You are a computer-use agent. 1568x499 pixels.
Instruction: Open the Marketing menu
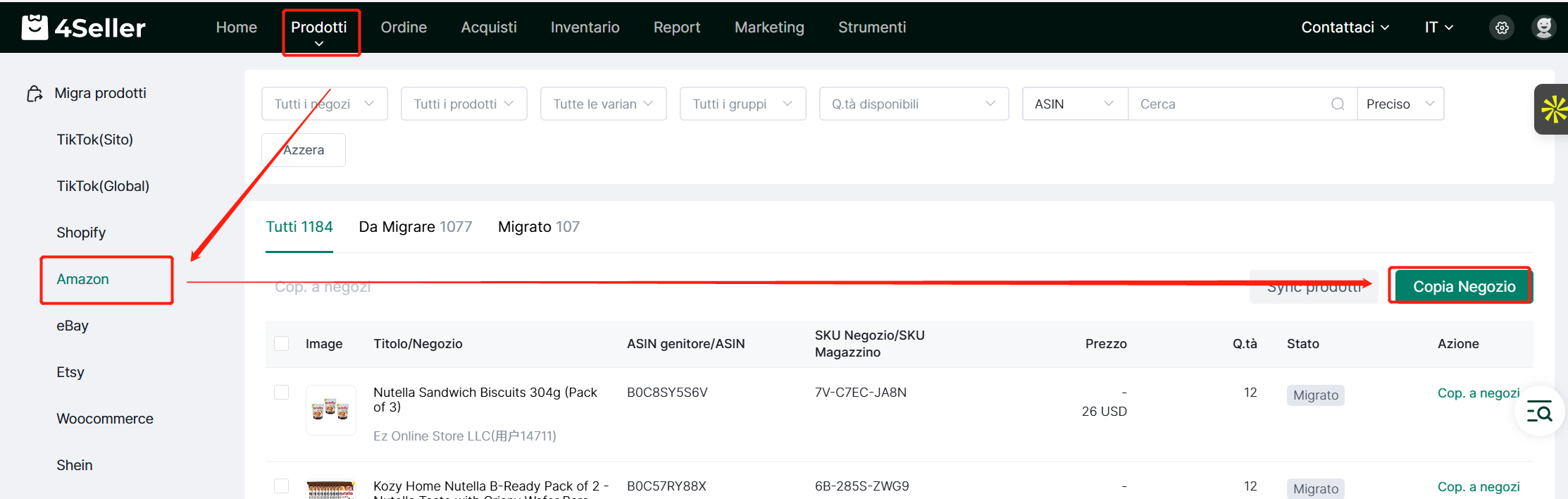tap(769, 27)
